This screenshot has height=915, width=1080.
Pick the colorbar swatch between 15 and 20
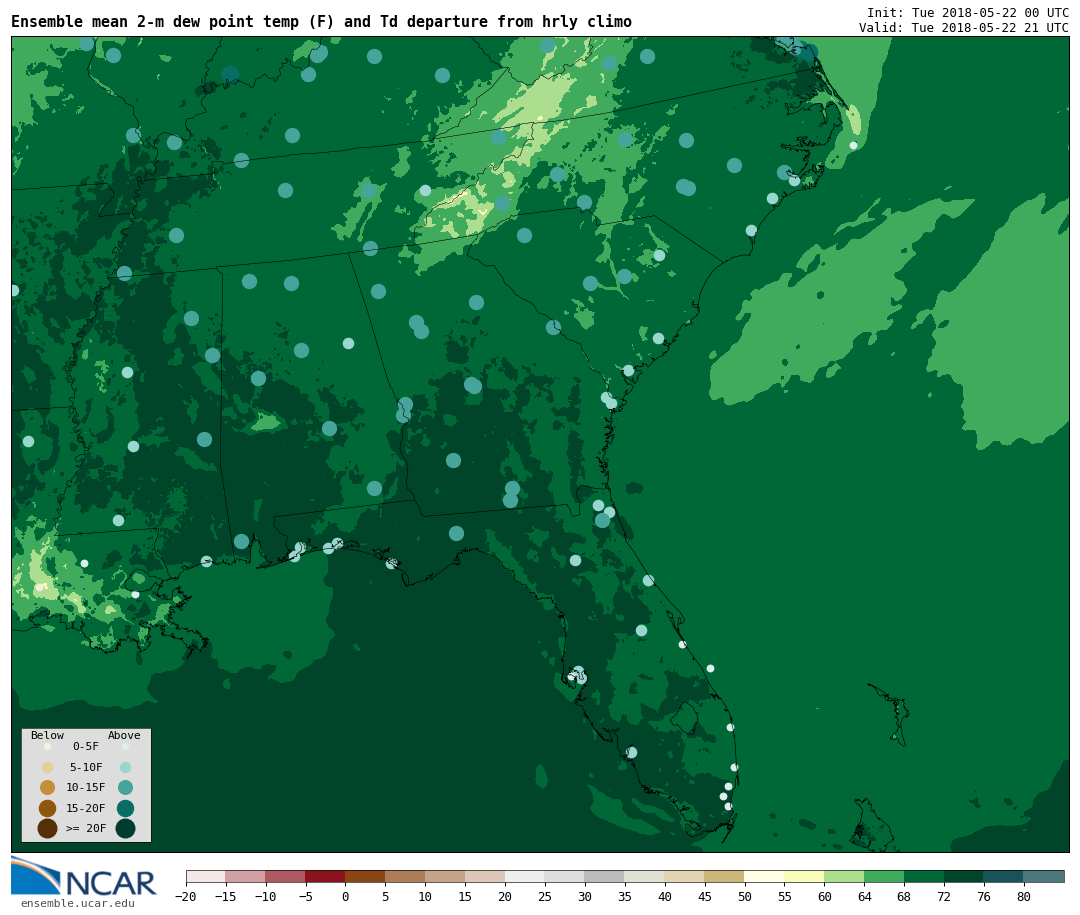point(486,876)
